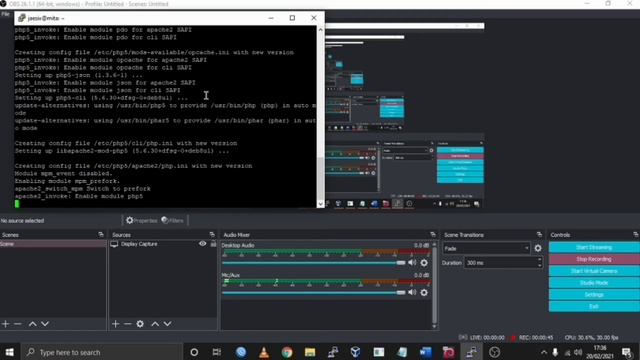Click Exit button in Controls
The width and height of the screenshot is (640, 360).
click(x=594, y=307)
